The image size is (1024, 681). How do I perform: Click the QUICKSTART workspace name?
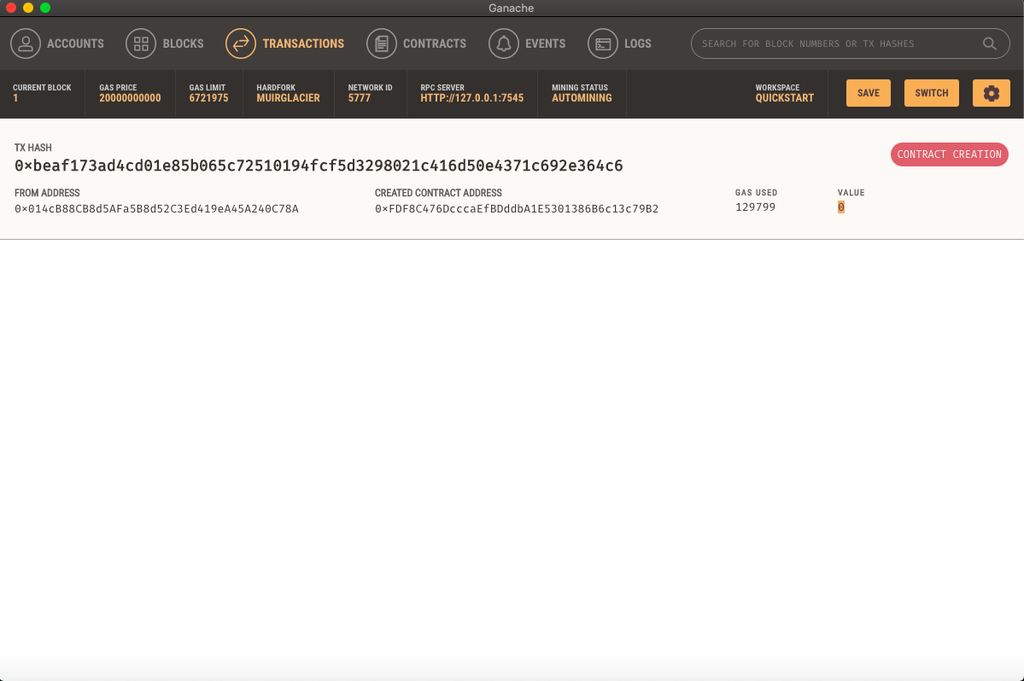coord(784,98)
